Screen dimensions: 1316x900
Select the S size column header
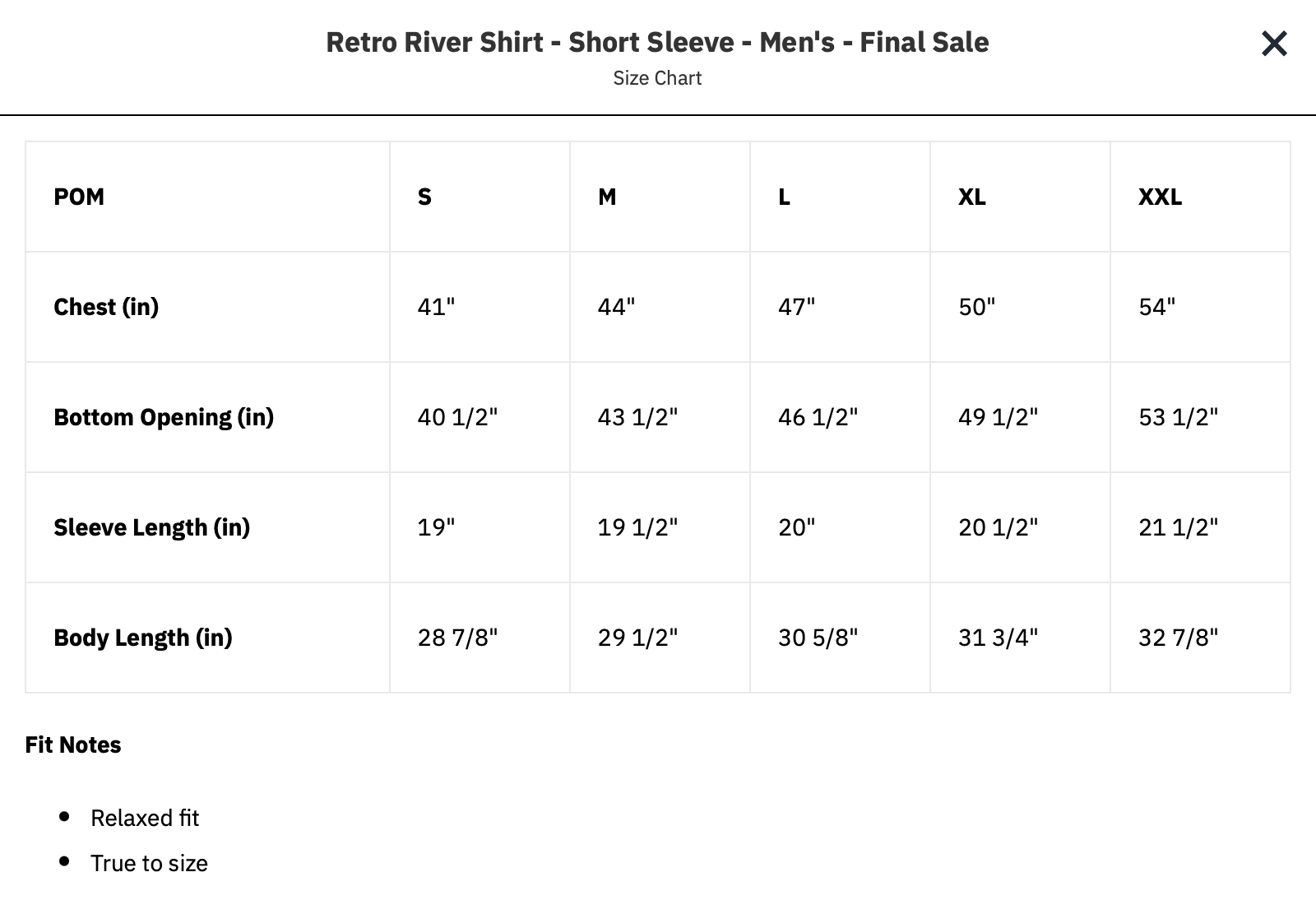tap(424, 197)
